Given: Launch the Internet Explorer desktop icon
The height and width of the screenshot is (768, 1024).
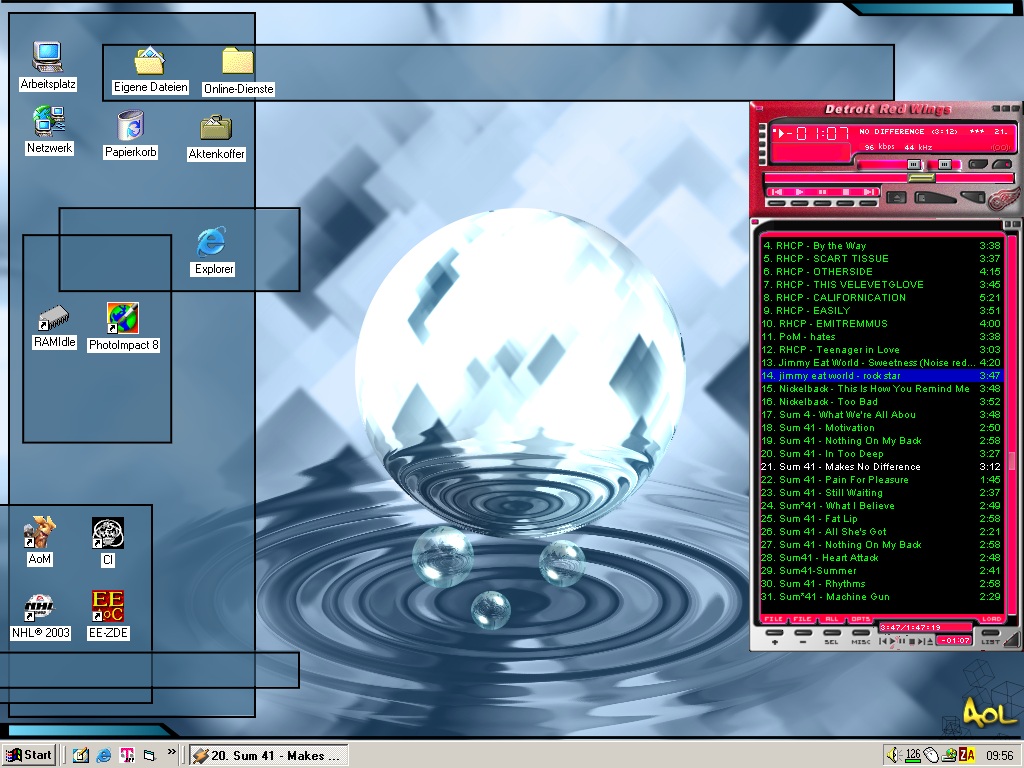Looking at the screenshot, I should click(212, 243).
